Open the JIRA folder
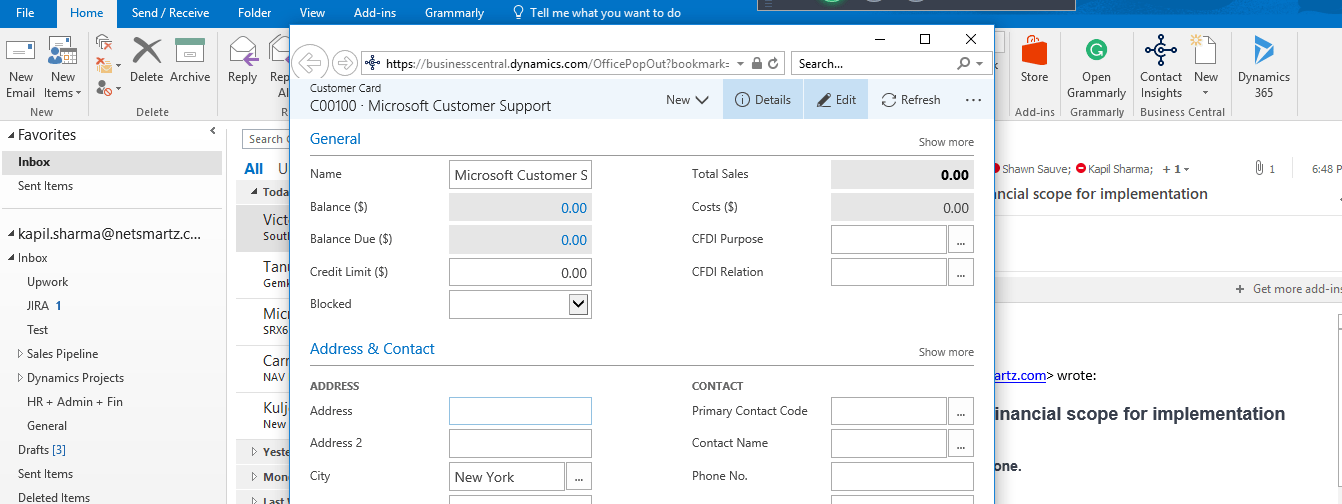Viewport: 1342px width, 504px height. click(x=37, y=306)
